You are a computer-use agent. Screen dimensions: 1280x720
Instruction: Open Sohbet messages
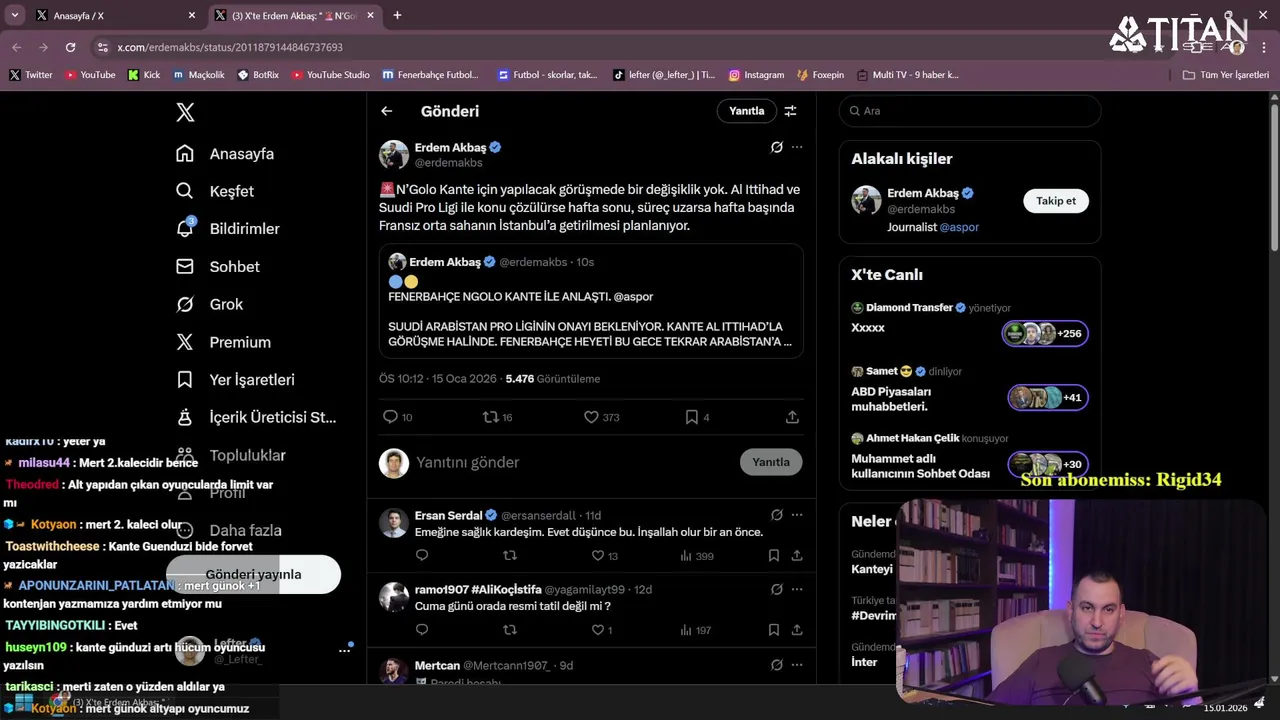[x=218, y=267]
